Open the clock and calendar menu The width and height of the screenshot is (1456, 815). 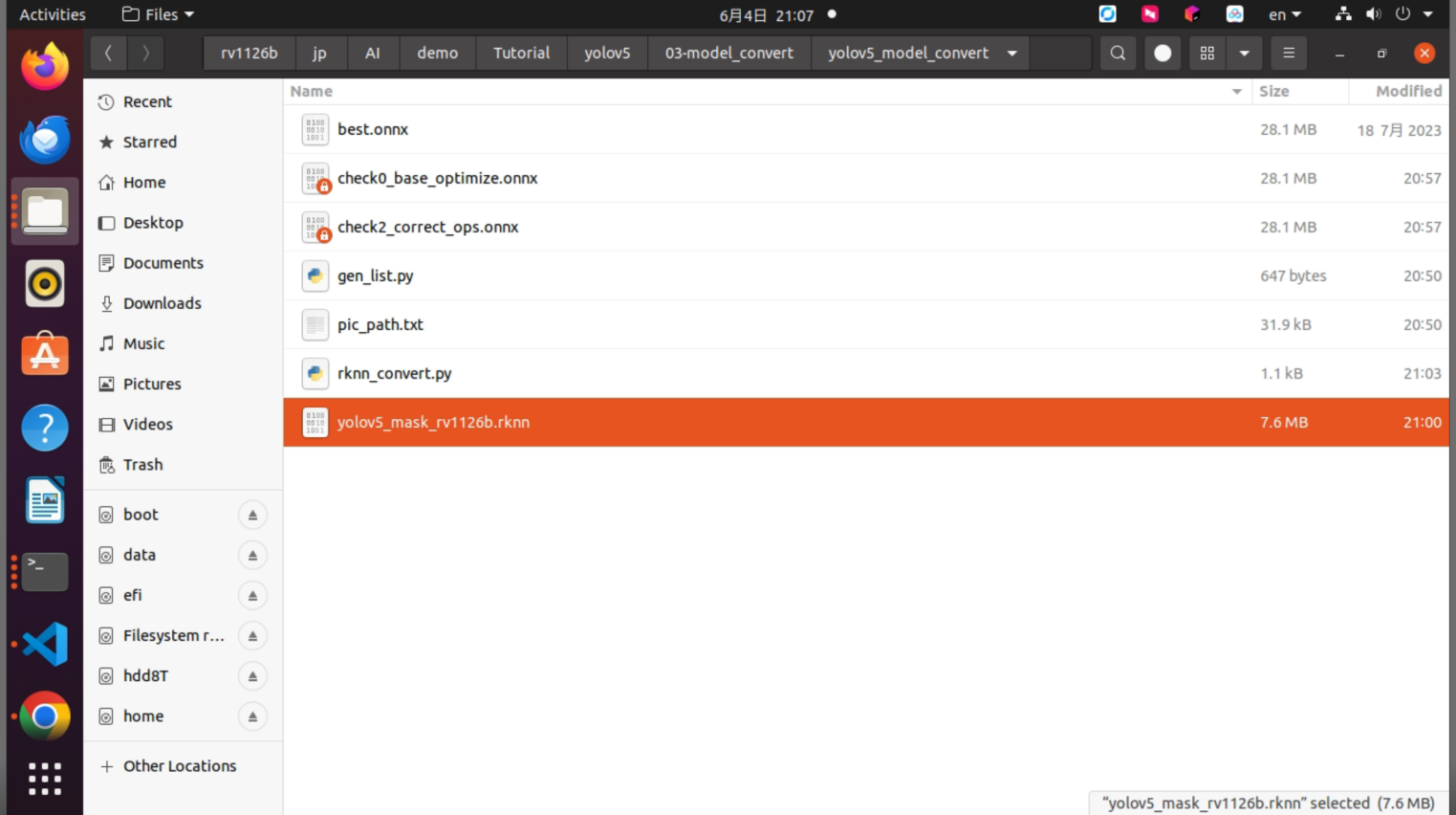point(767,14)
